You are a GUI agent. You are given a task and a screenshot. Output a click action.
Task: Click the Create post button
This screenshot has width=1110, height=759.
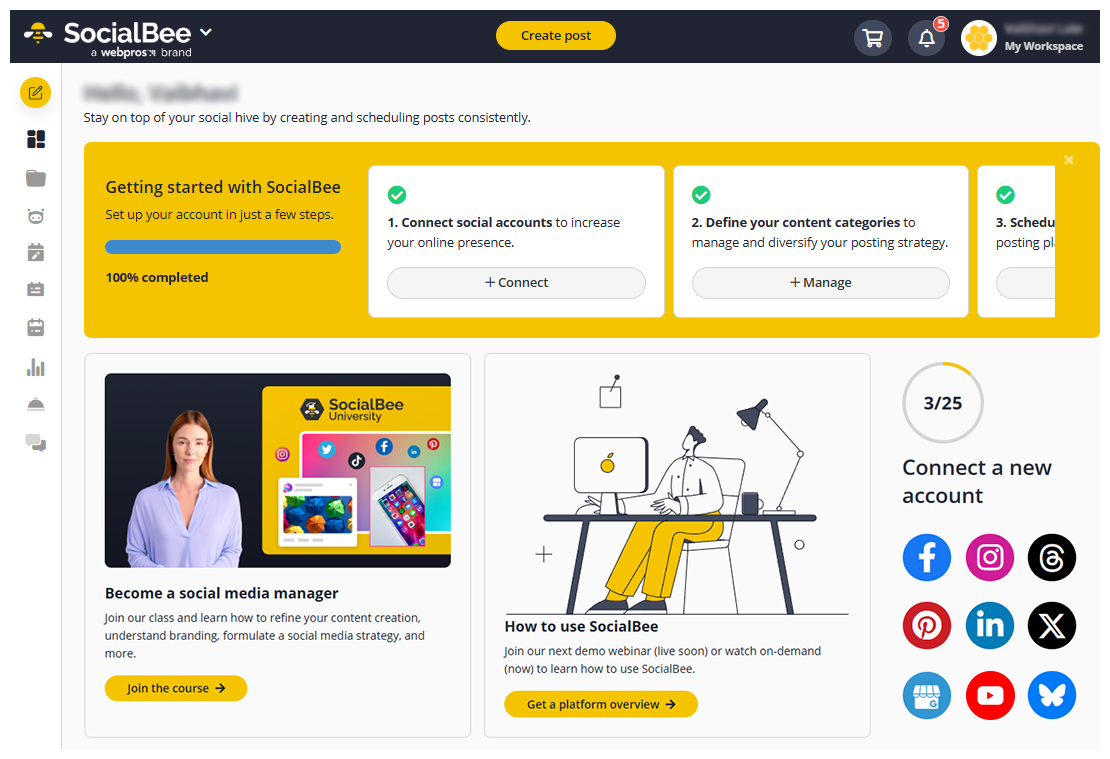click(556, 35)
